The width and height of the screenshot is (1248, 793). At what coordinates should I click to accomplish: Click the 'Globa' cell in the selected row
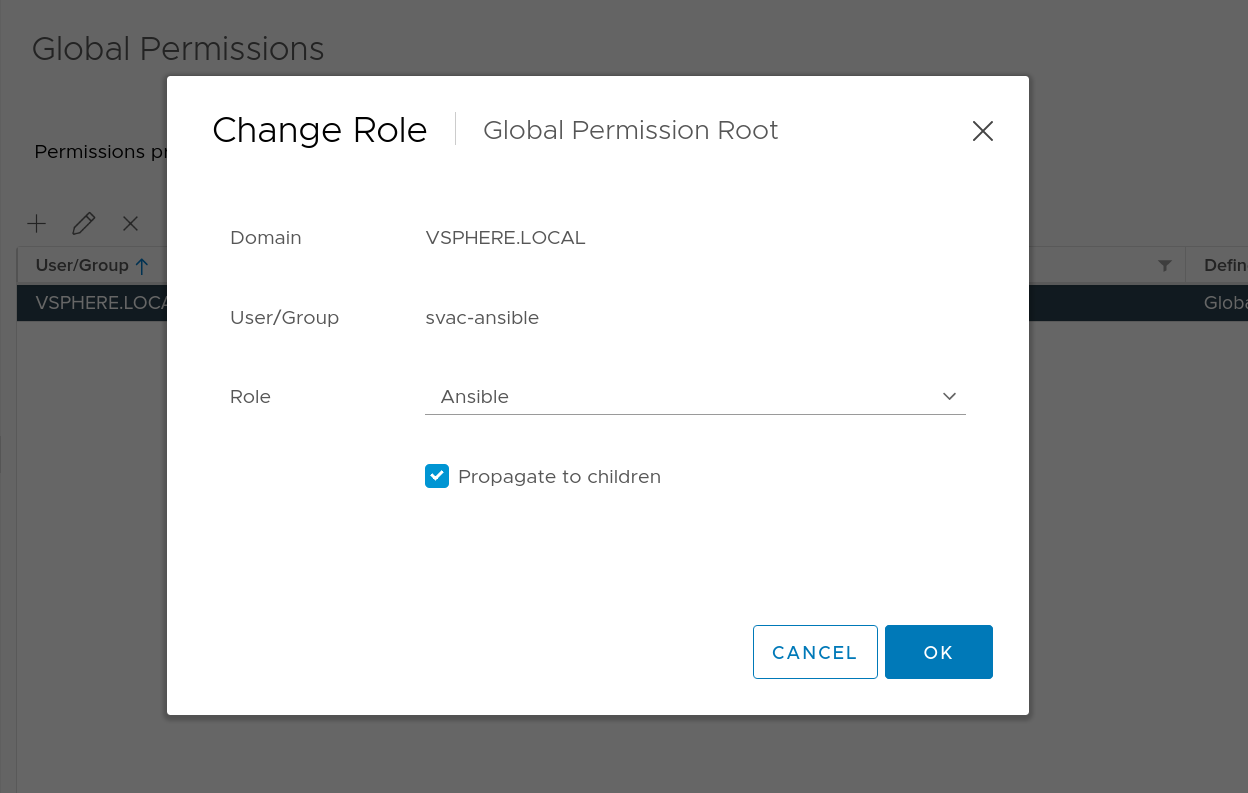1225,303
